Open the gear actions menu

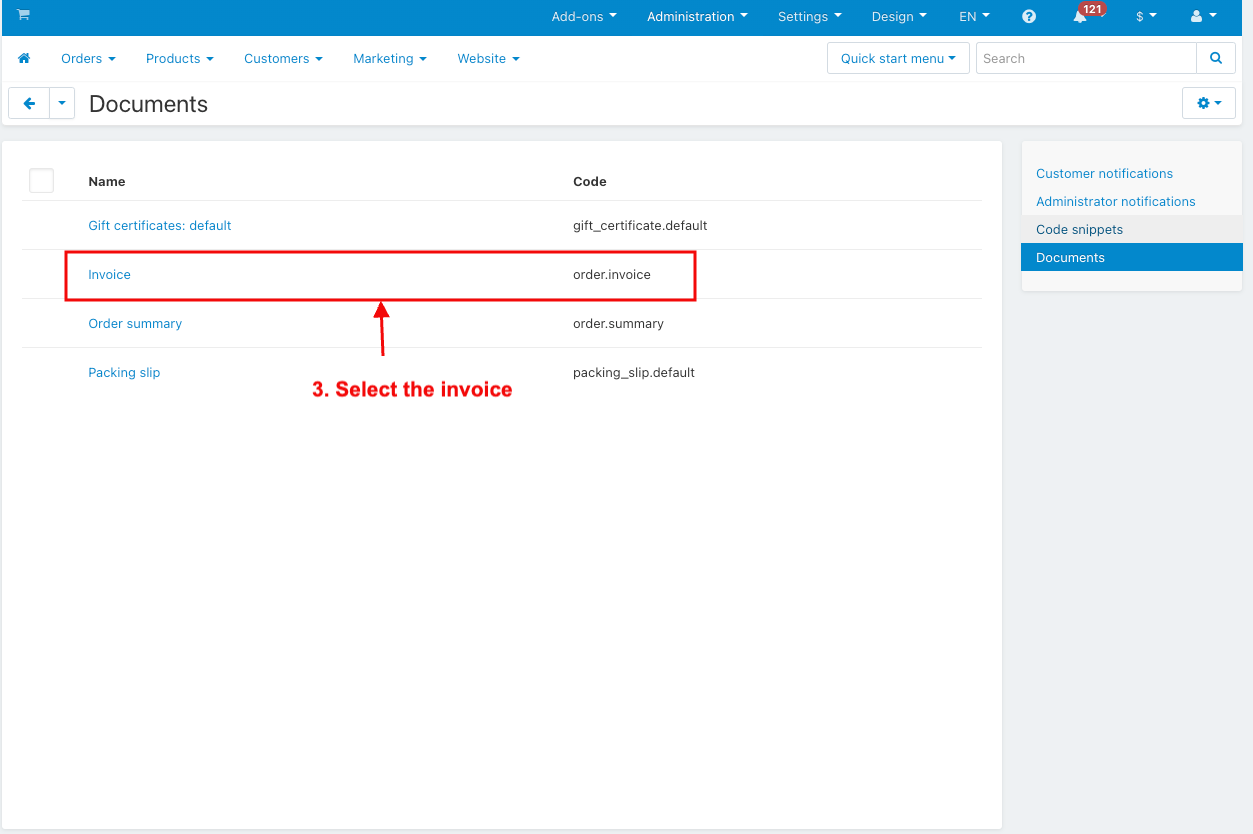pos(1209,104)
